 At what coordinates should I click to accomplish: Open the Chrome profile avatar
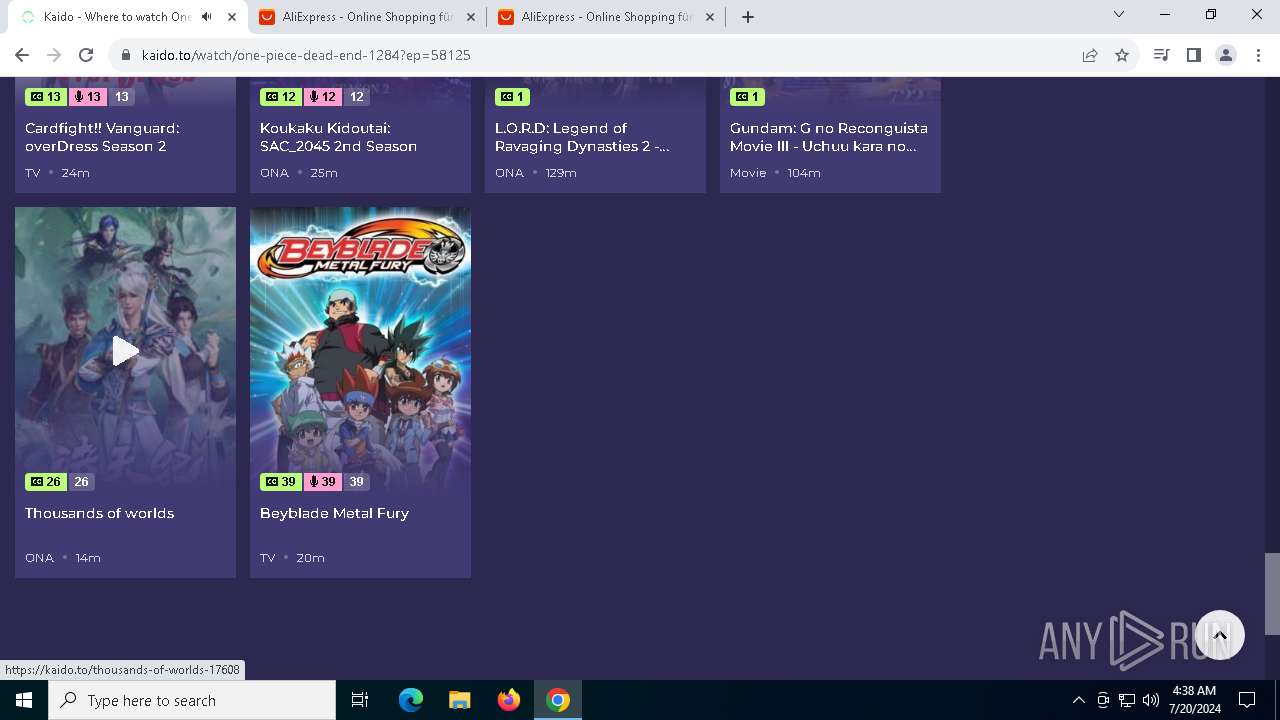(x=1226, y=55)
